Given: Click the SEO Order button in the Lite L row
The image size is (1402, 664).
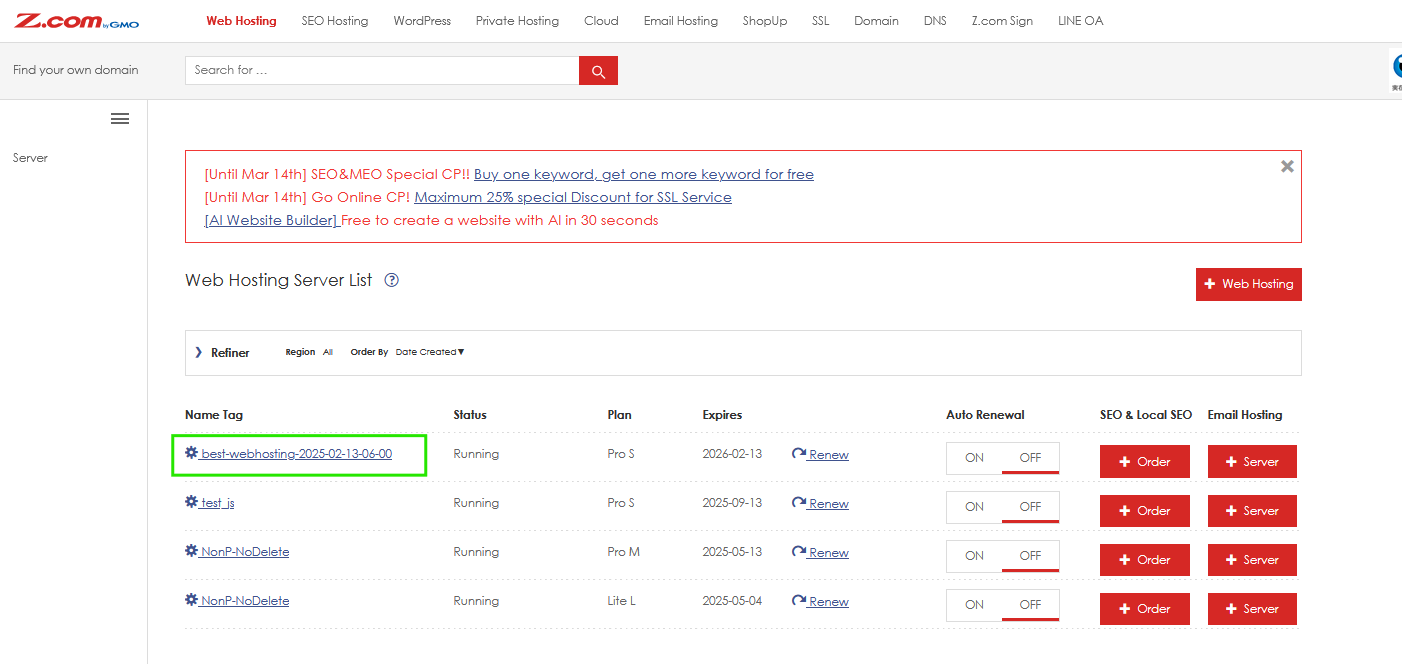Looking at the screenshot, I should (x=1145, y=609).
